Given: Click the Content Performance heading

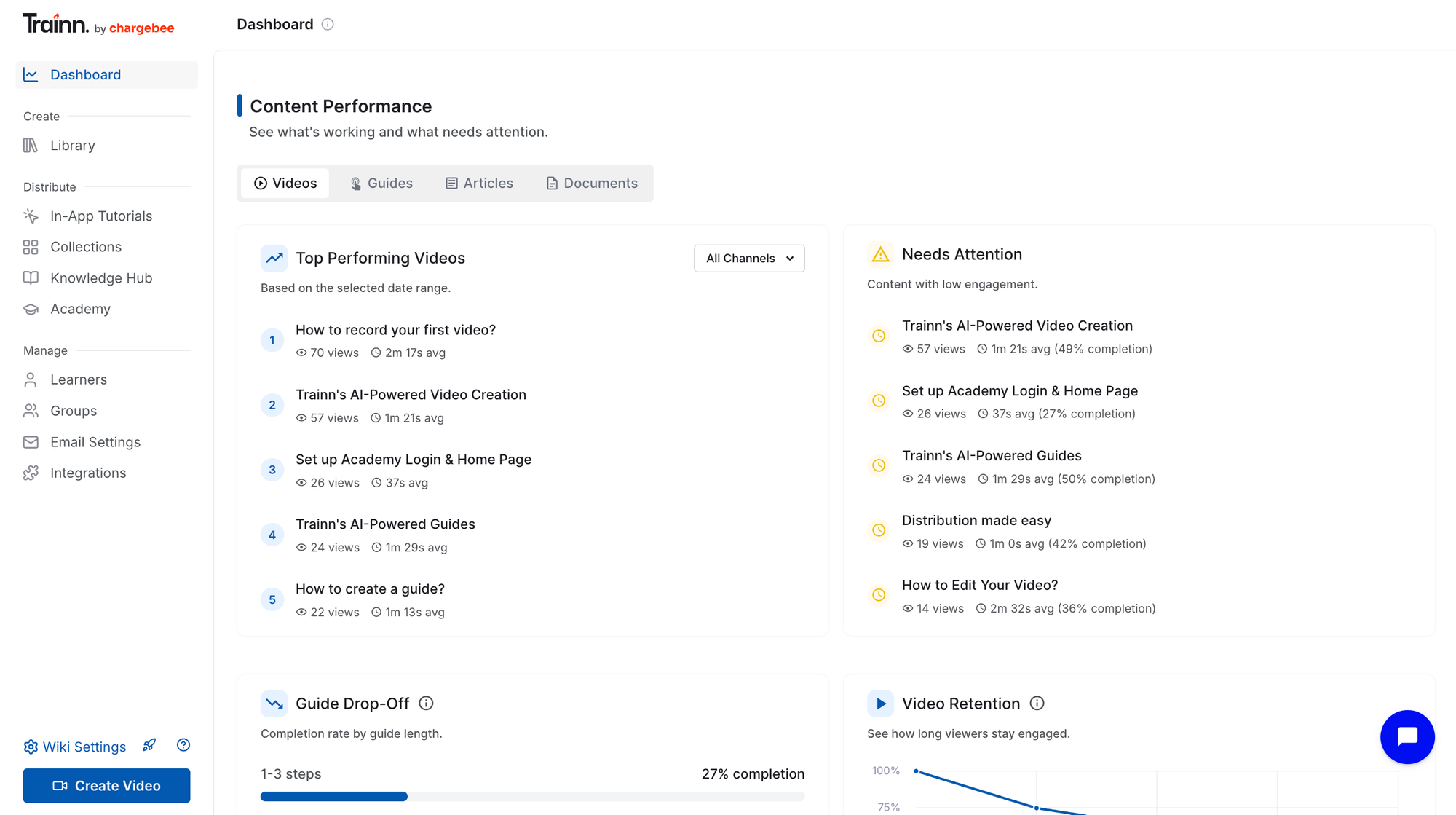Looking at the screenshot, I should (x=341, y=106).
